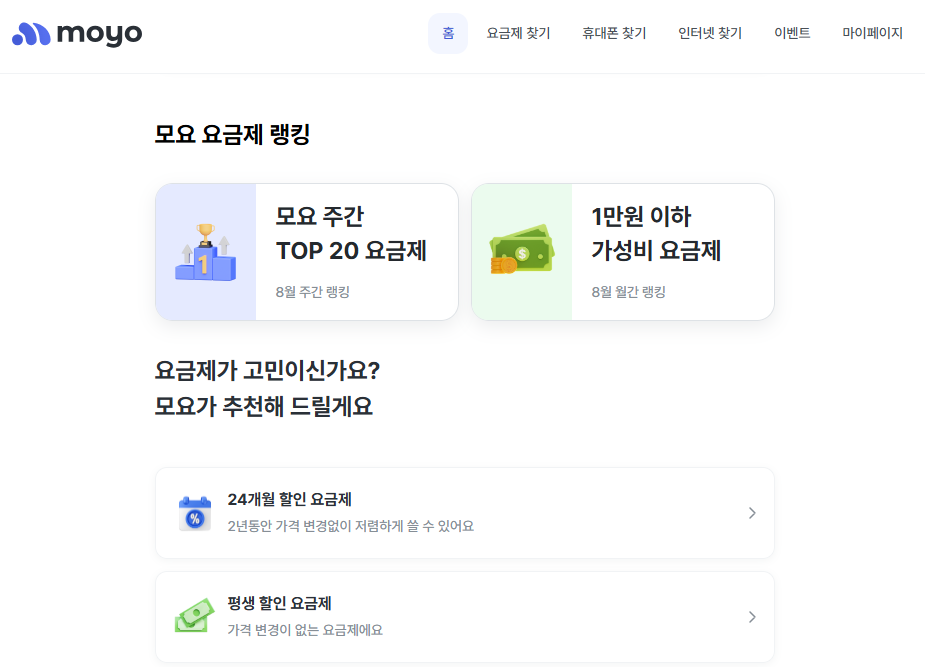The image size is (925, 667).
Task: Click the chevron on 평생 할인 요금제 card
Action: (x=752, y=616)
